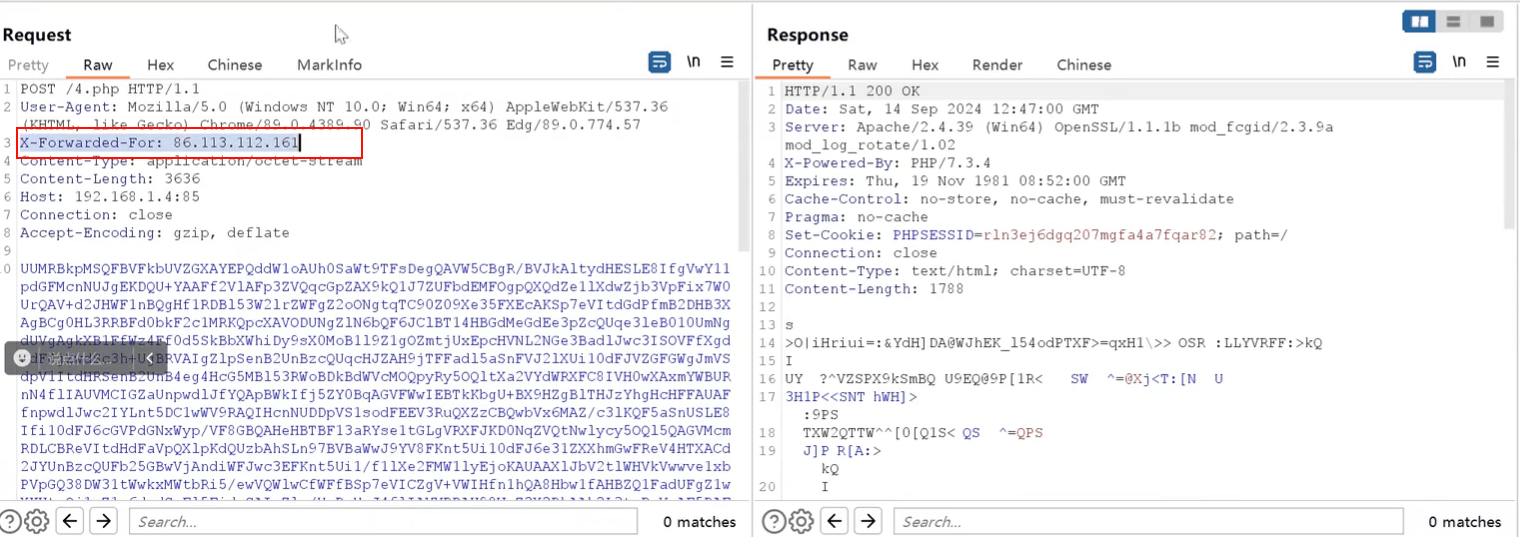The image size is (1520, 537).
Task: Open the MarkInfo tab in Request
Action: pos(329,65)
